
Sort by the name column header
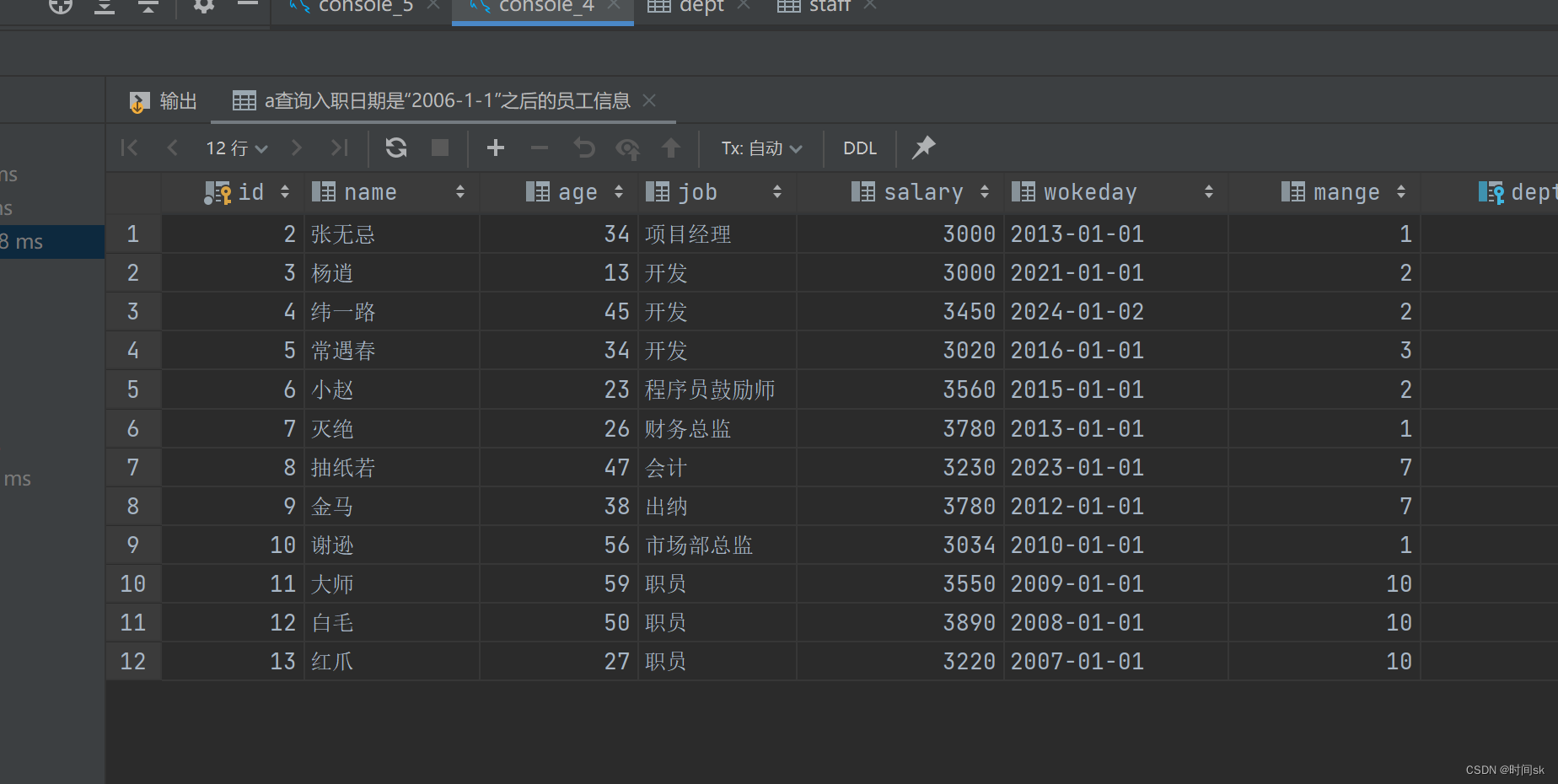click(x=392, y=192)
